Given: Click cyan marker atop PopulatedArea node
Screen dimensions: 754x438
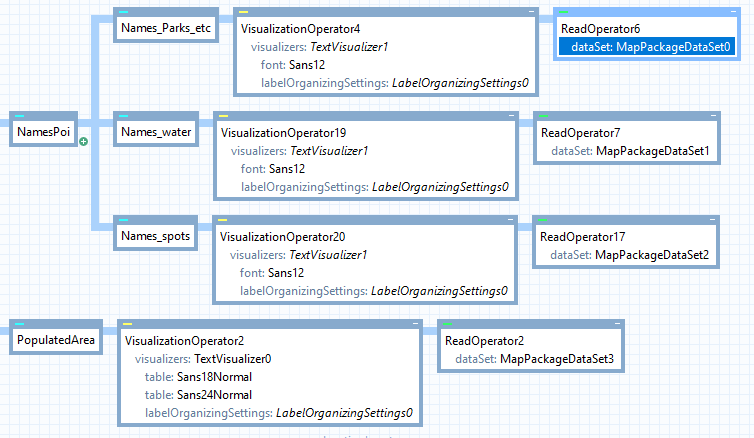Looking at the screenshot, I should point(20,324).
